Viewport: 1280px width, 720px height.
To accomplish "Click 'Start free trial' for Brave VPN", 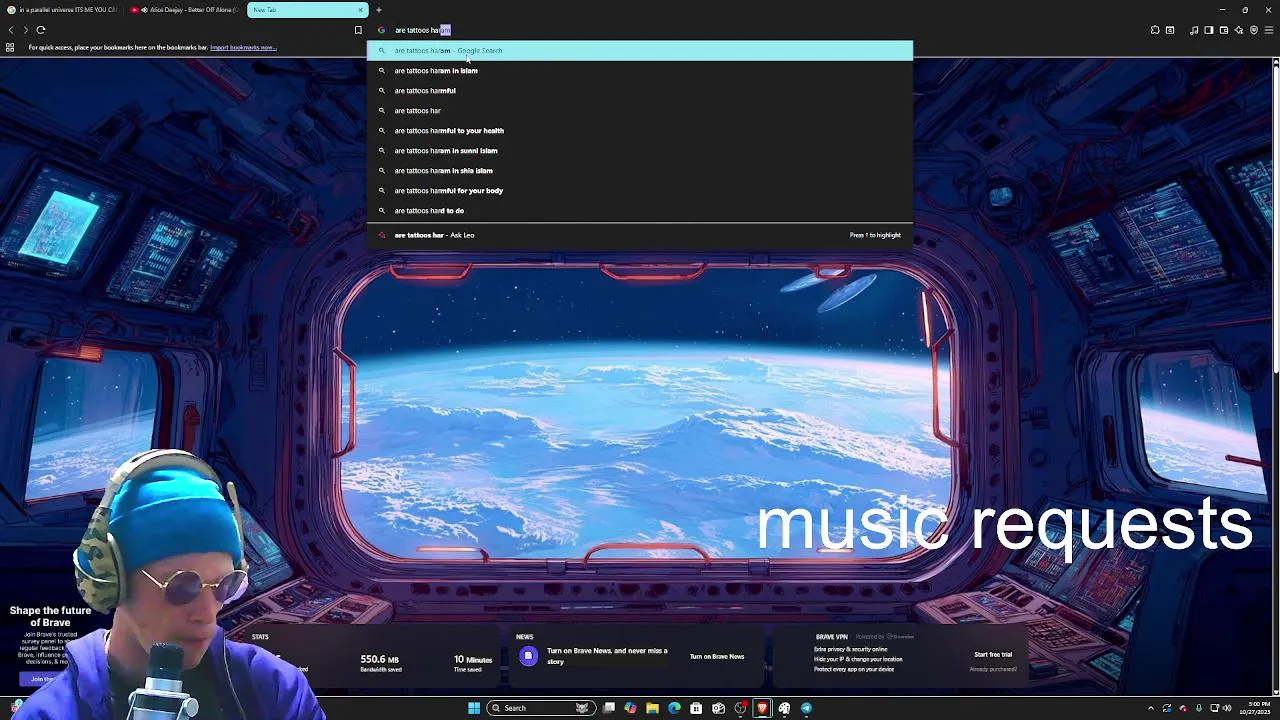I will (x=993, y=654).
